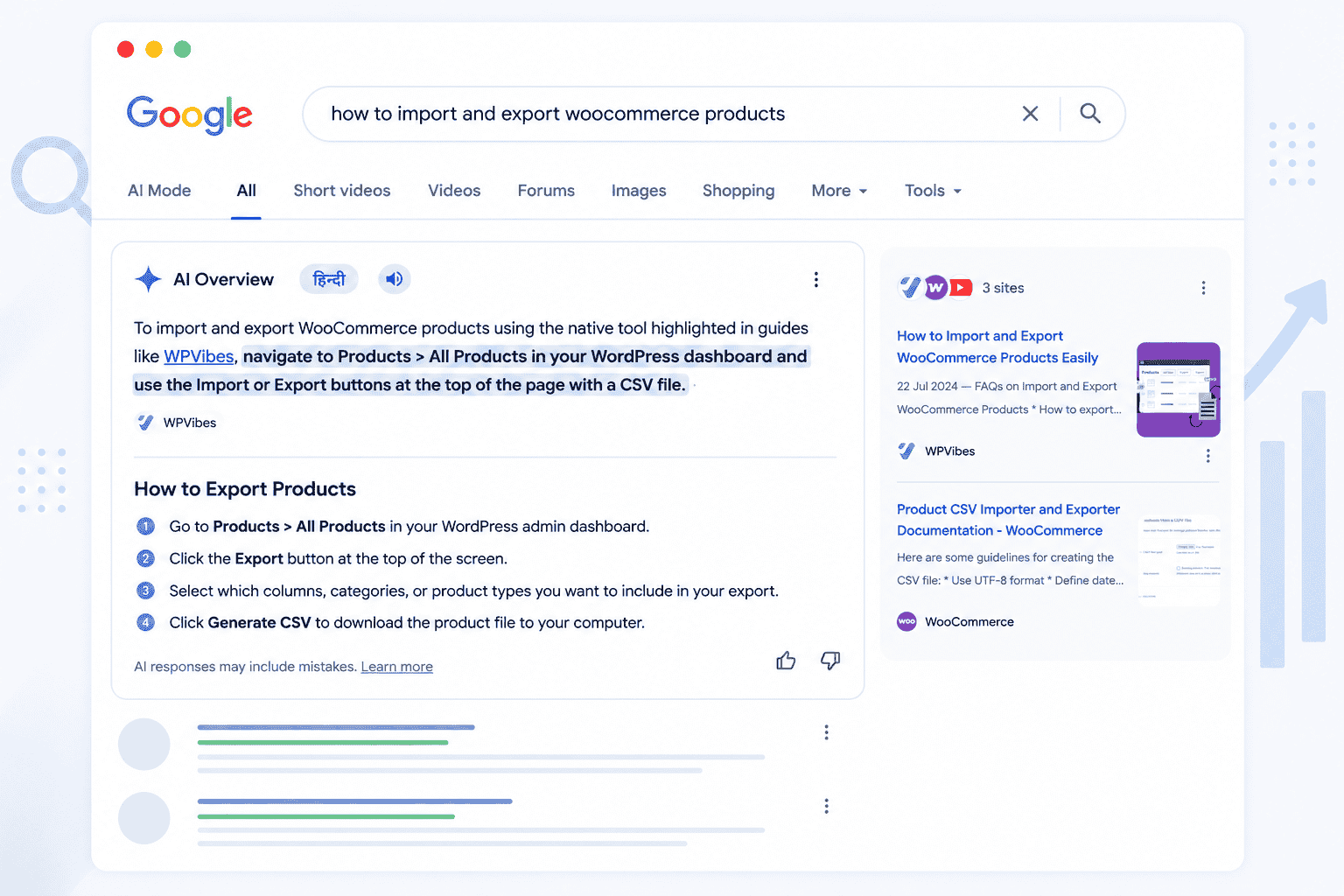The width and height of the screenshot is (1344, 896).
Task: Click step 'Click Generate CSV' text
Action: click(x=407, y=623)
